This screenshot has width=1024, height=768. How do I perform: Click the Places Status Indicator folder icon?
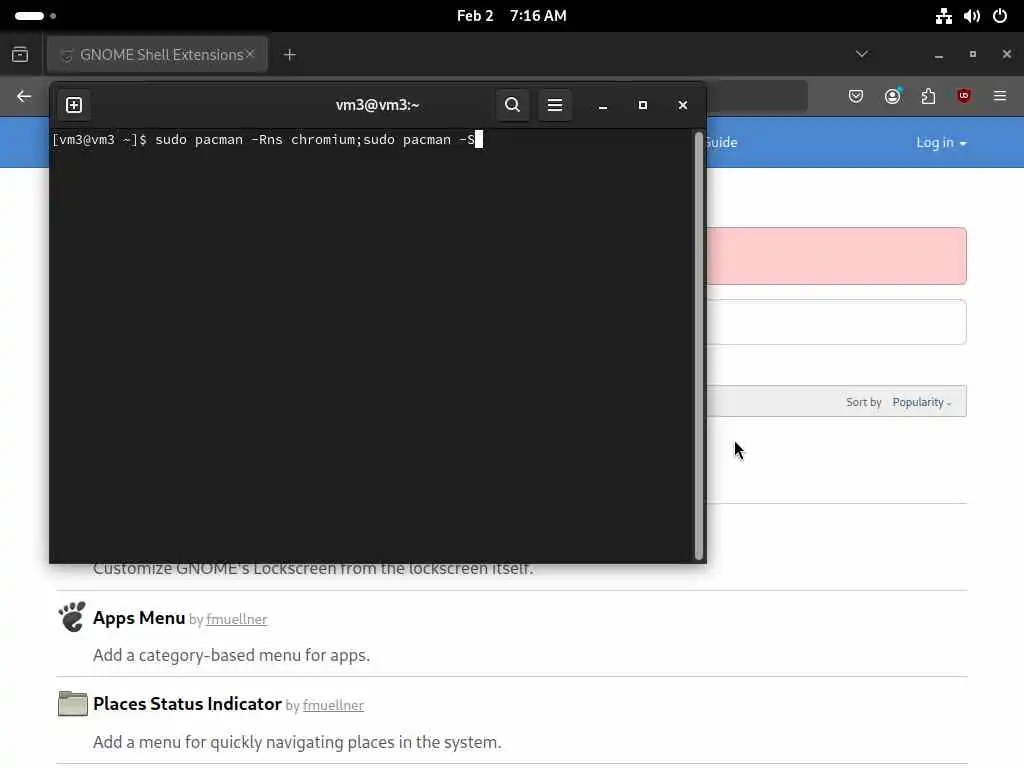point(72,704)
